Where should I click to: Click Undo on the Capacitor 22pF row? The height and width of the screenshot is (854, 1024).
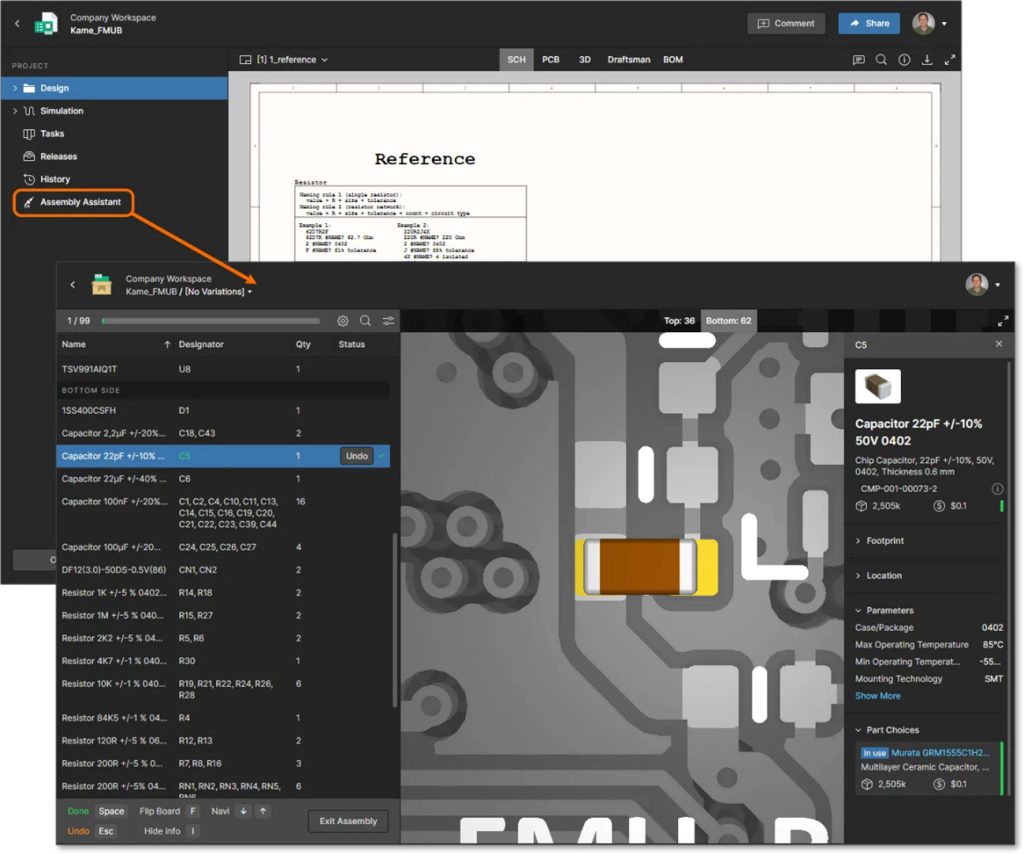coord(357,456)
